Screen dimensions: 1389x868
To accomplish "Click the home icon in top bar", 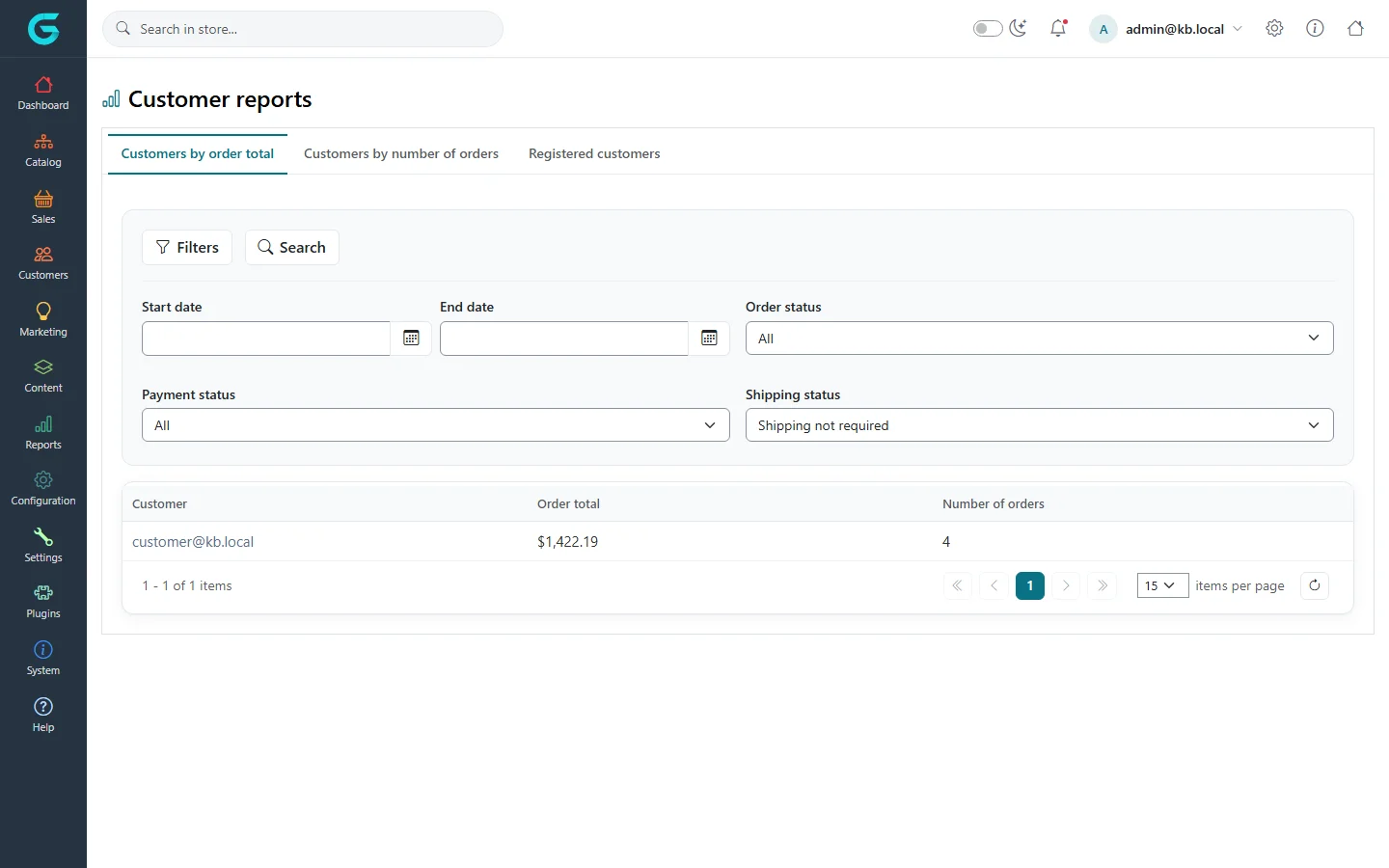I will pos(1355,29).
